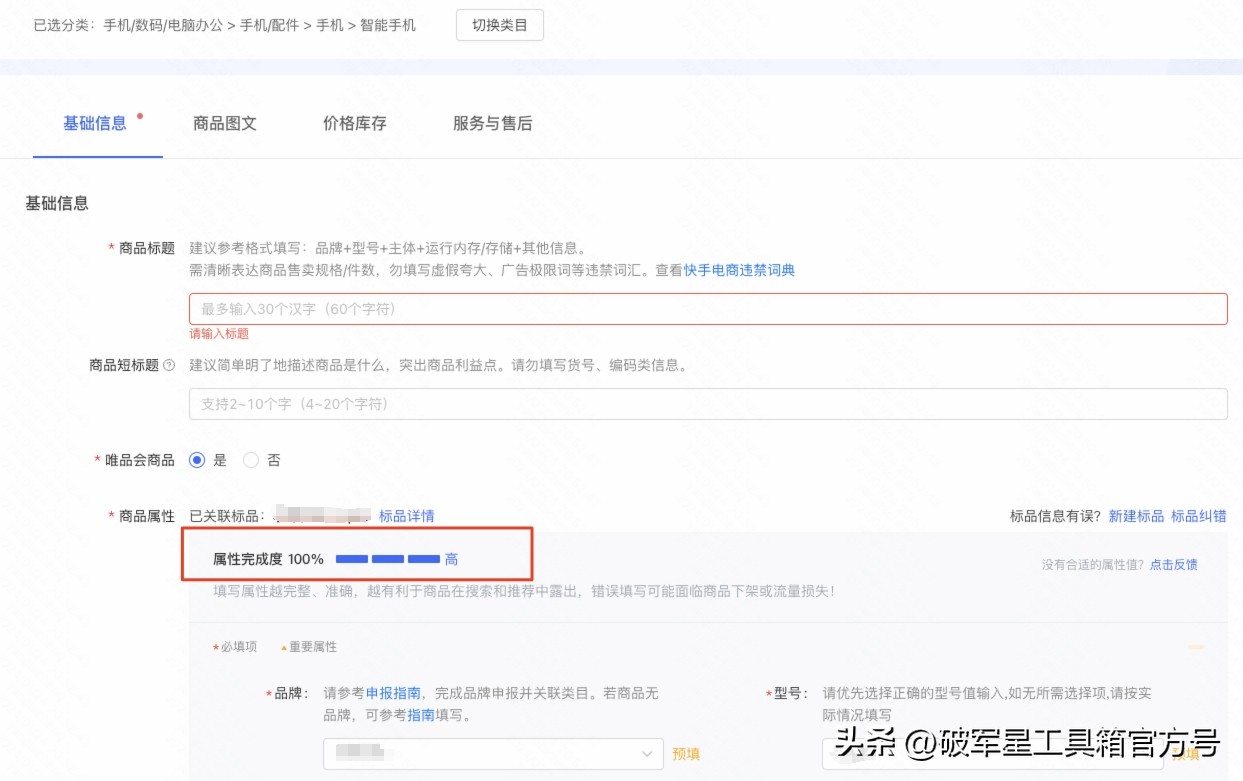
Task: Select the 基础信息 tab
Action: 96,123
